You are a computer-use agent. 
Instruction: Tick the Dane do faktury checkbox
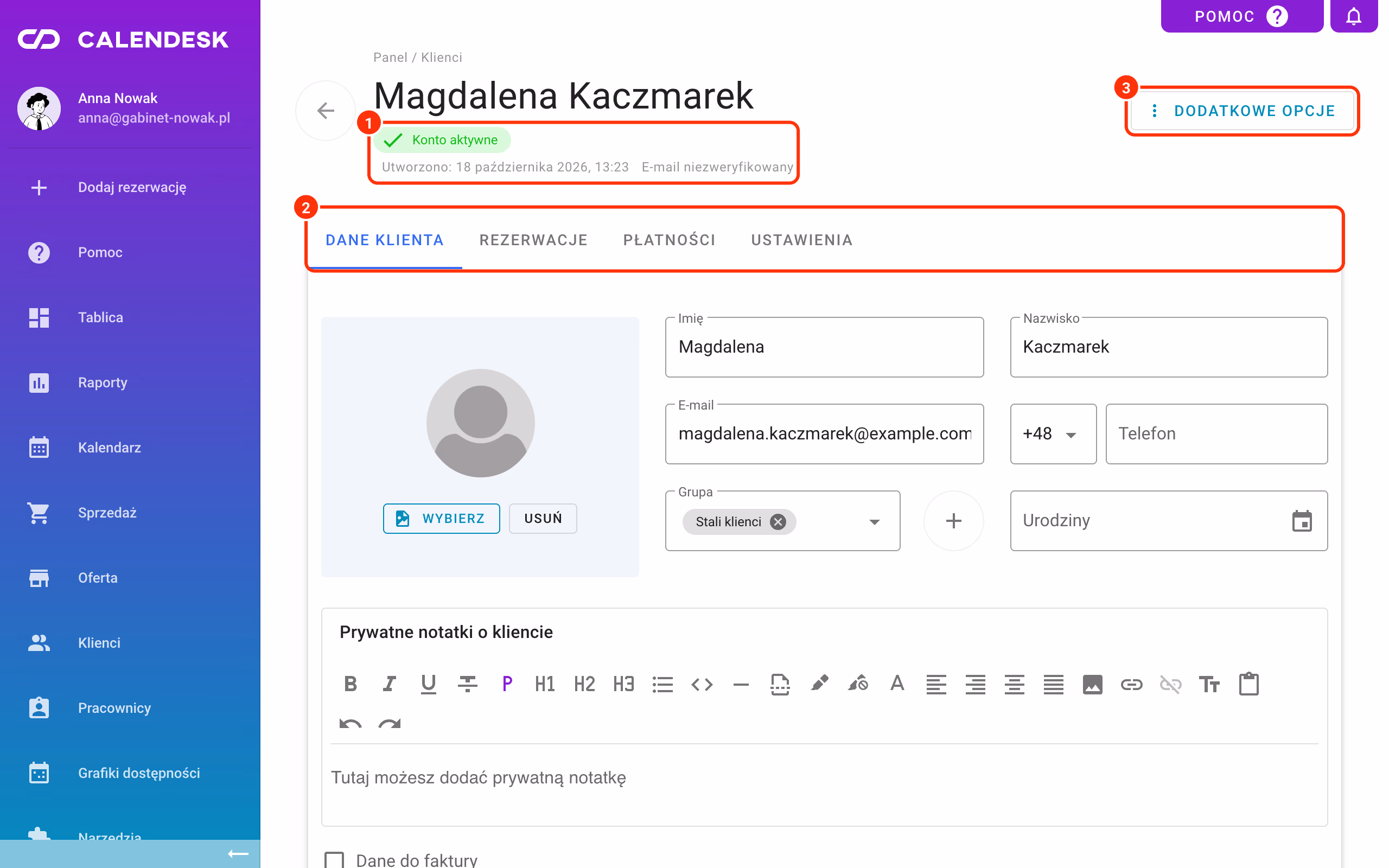tap(335, 859)
